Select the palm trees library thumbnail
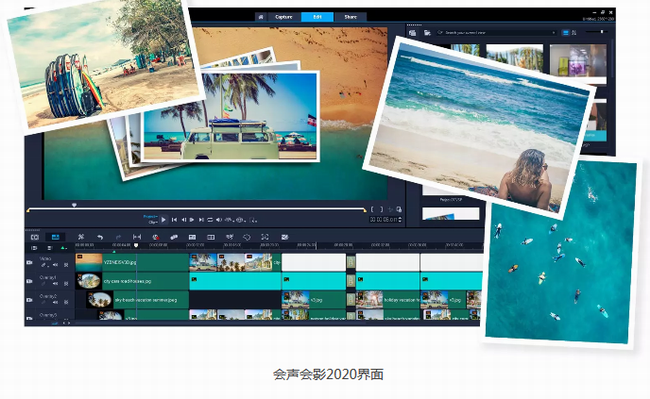Screen dimensions: 650x399 514,57
